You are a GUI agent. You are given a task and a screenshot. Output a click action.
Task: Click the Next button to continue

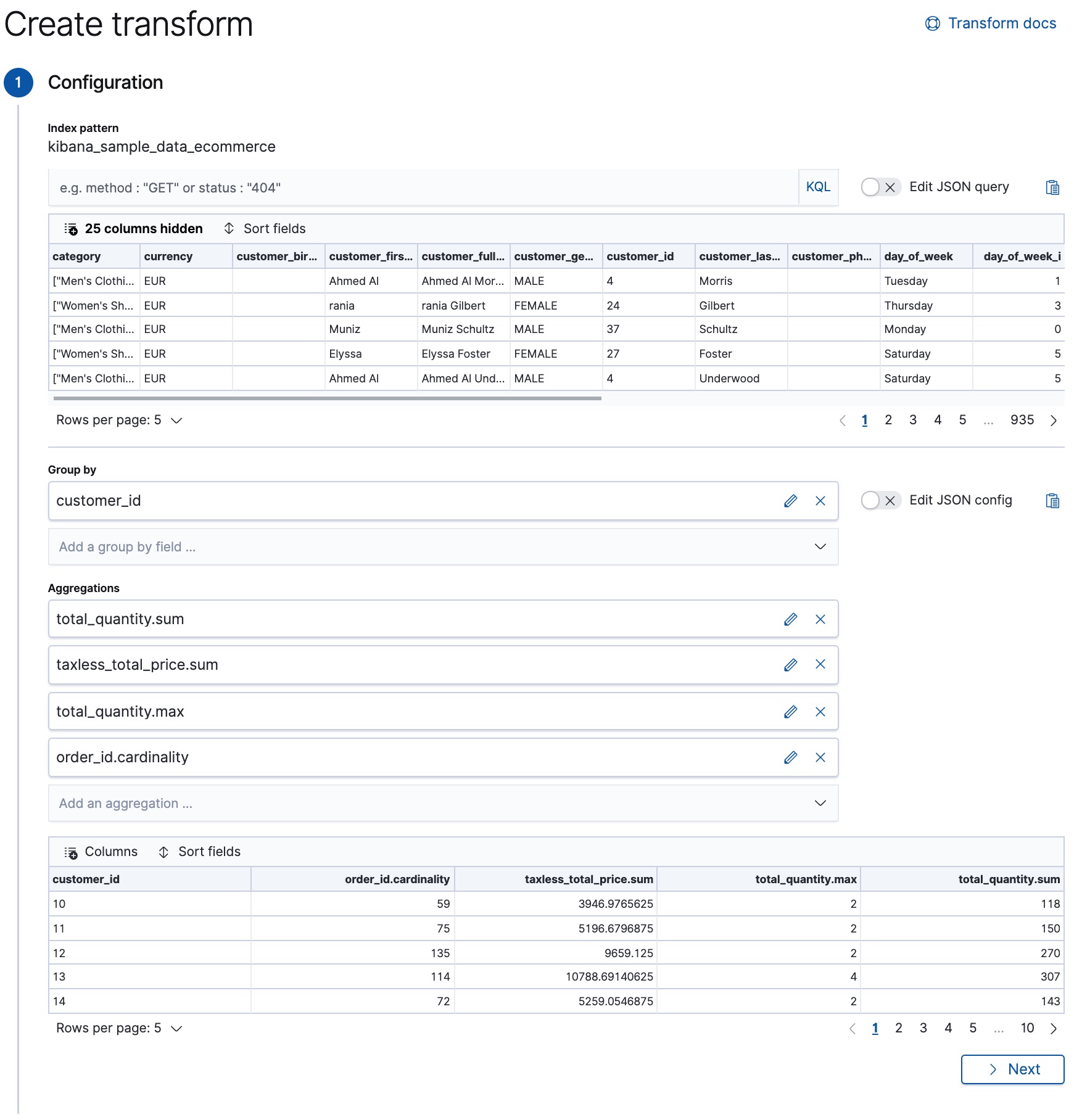tap(1012, 1069)
